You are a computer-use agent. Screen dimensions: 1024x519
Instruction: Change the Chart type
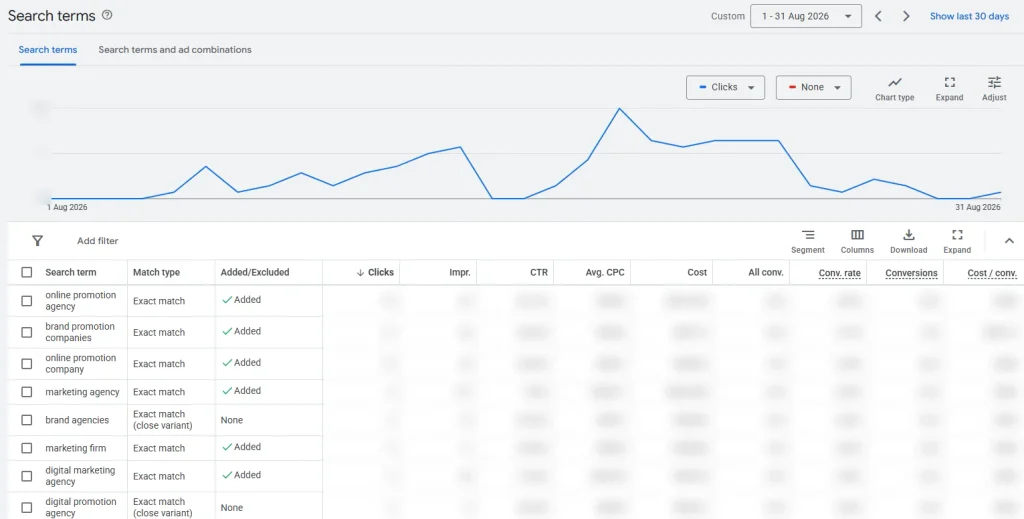(x=895, y=89)
